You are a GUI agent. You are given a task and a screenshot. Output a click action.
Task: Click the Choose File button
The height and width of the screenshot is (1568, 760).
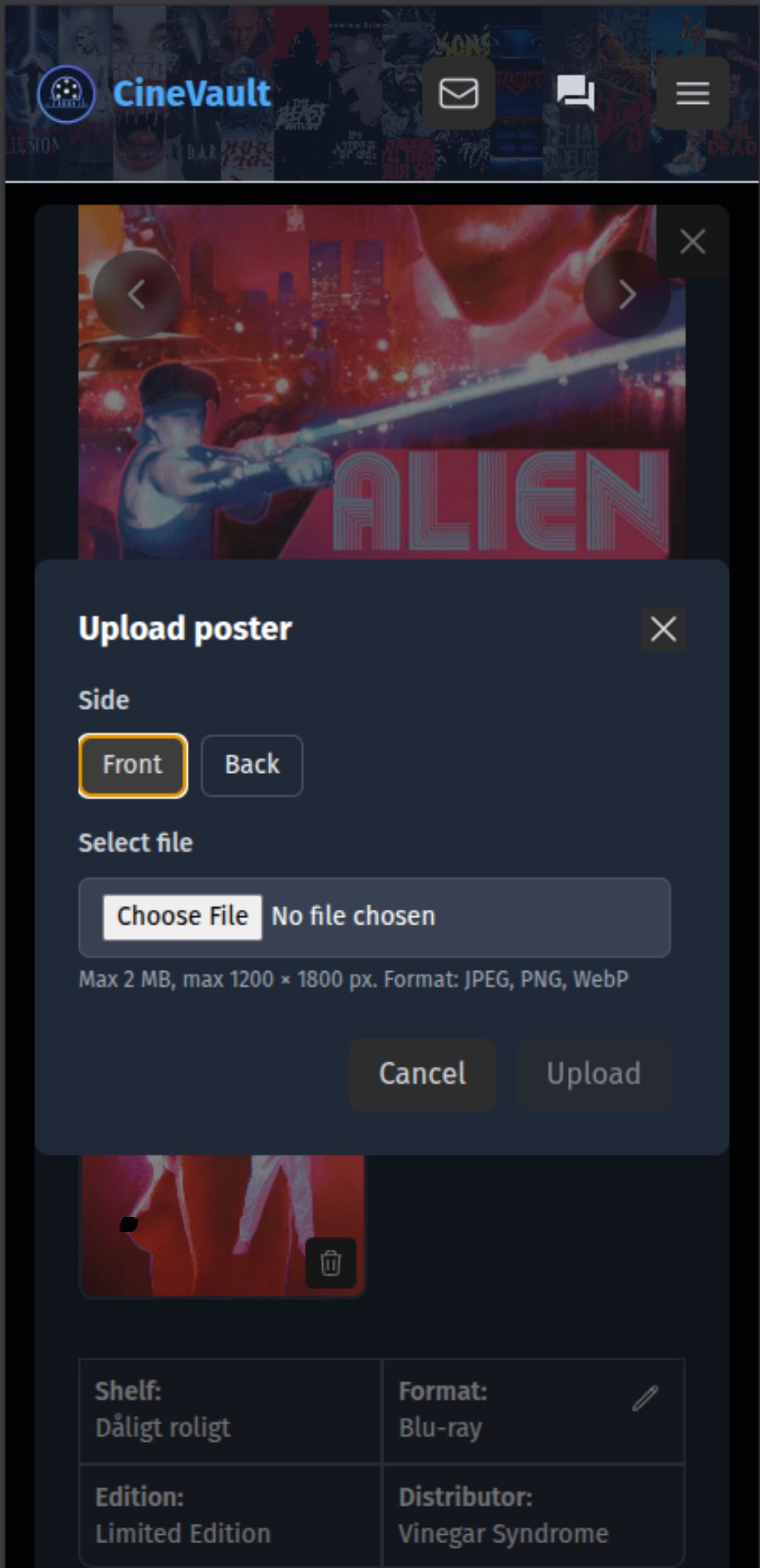183,916
